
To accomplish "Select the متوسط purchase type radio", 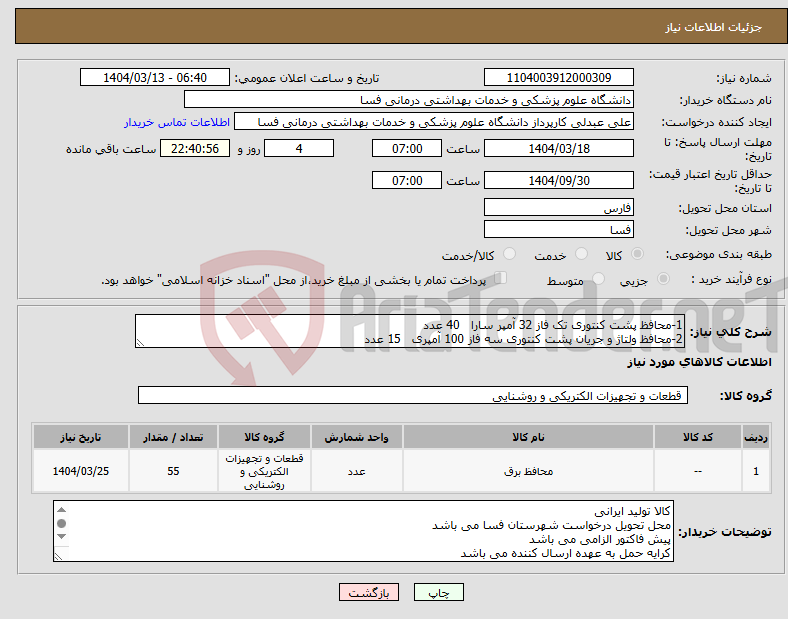I will pyautogui.click(x=598, y=278).
